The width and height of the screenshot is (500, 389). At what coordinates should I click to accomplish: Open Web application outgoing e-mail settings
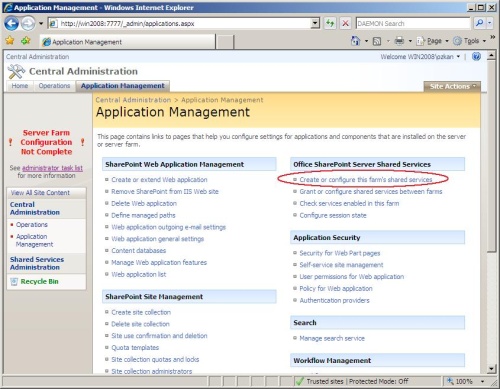point(168,227)
